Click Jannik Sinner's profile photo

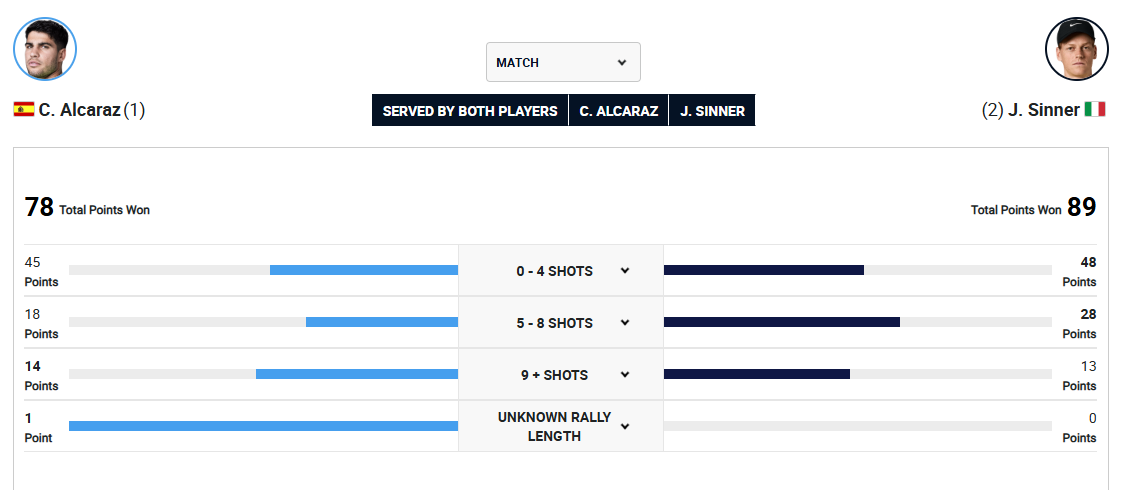click(1077, 49)
